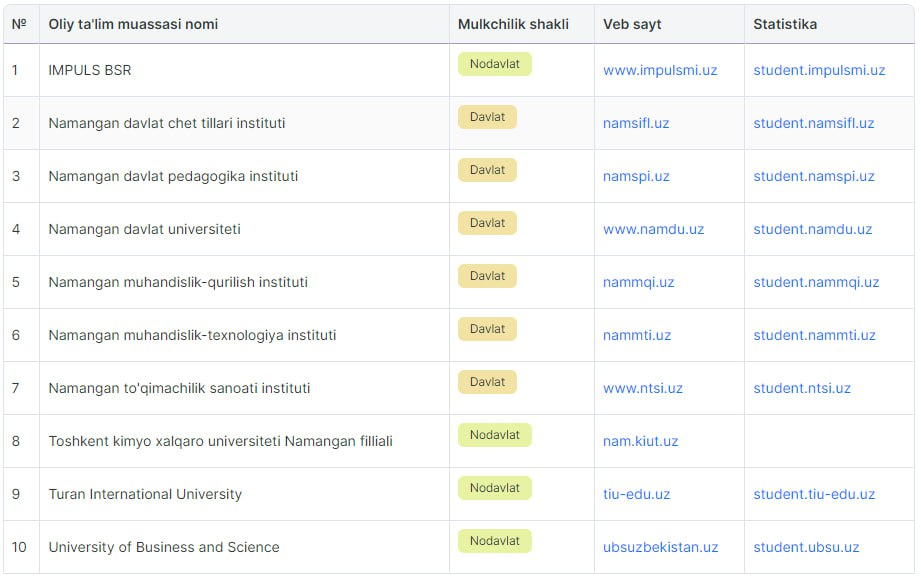Visit the www.namdu.uz website
The width and height of the screenshot is (921, 579).
(x=653, y=229)
